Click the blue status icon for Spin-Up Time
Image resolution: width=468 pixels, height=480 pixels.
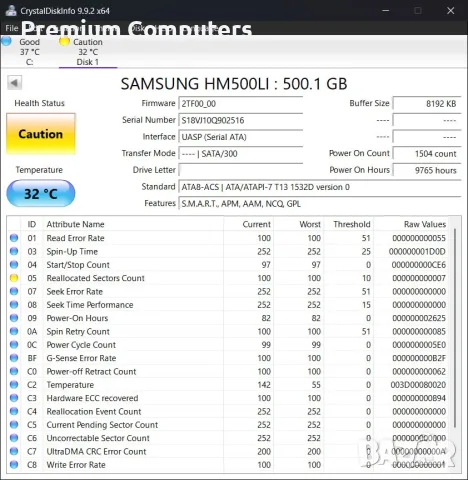coord(14,251)
